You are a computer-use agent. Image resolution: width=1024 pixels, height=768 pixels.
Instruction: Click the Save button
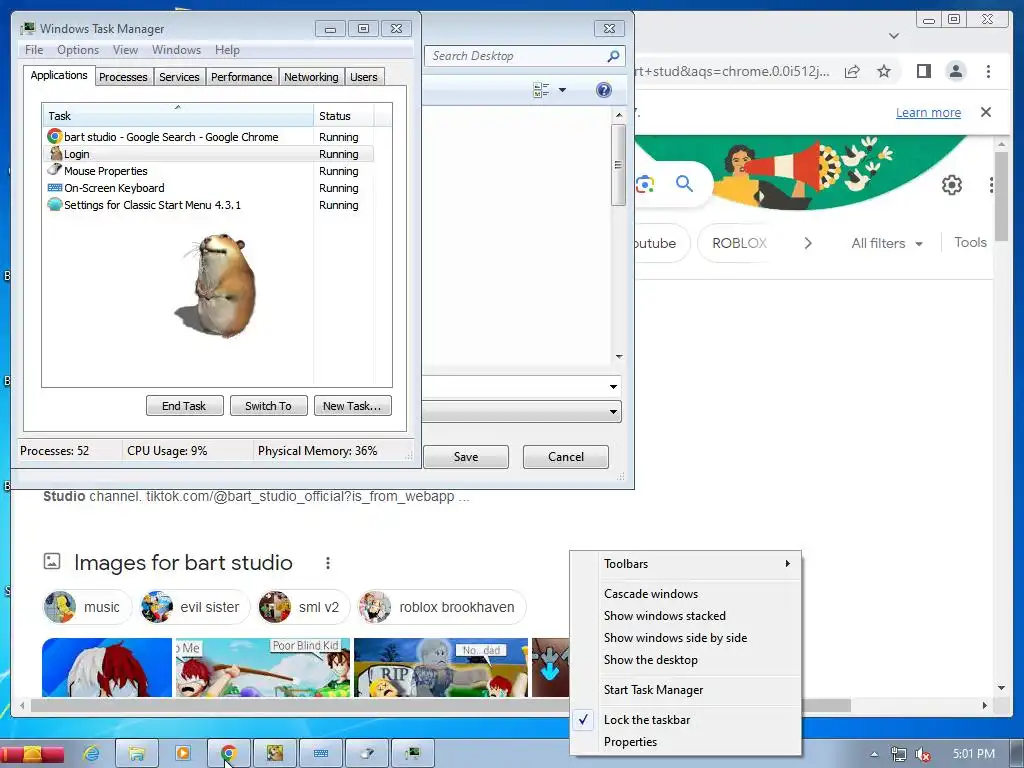click(x=466, y=456)
